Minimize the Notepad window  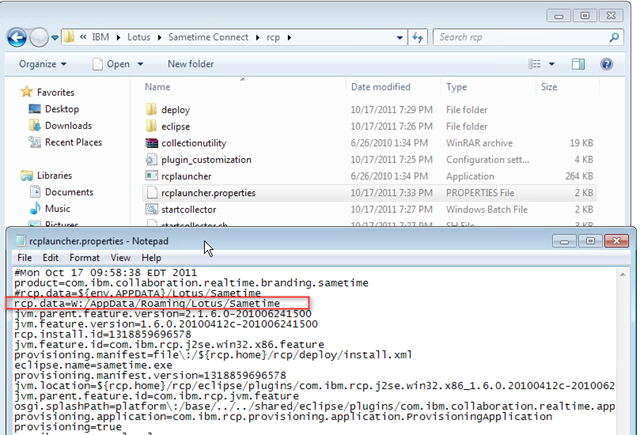(x=564, y=241)
